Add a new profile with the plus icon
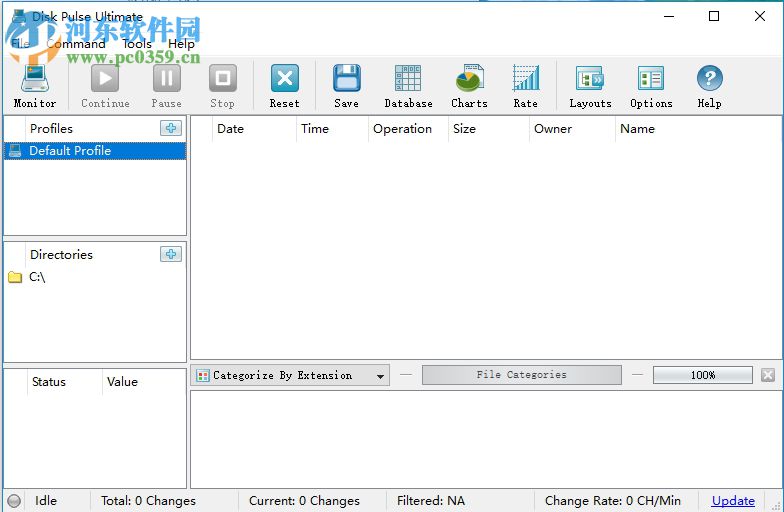Screen dimensions: 784x512 pos(171,128)
